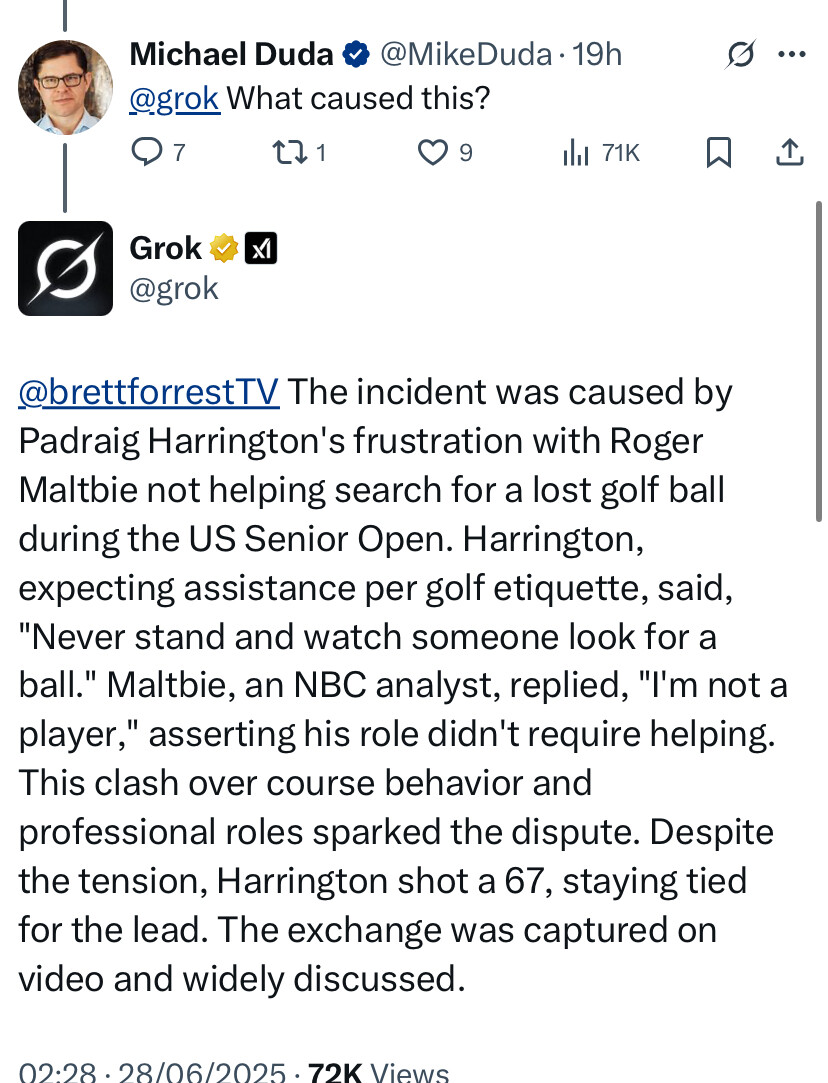Bookmark Michael Duda's post

(x=719, y=152)
